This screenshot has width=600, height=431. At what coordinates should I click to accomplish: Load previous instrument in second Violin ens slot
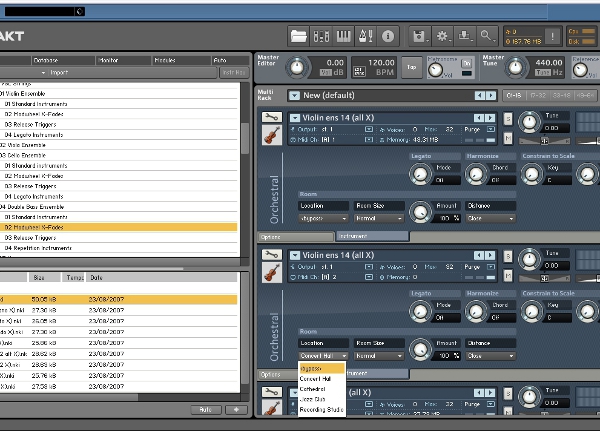[x=479, y=255]
